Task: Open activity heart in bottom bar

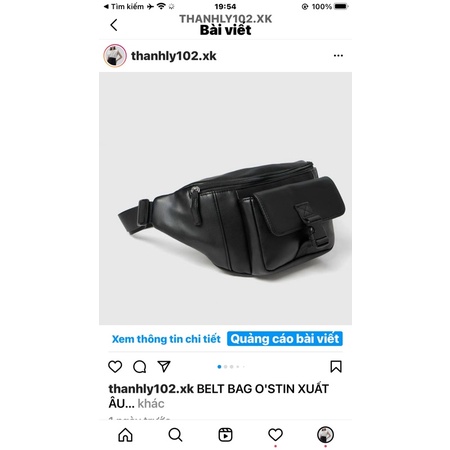Action: (275, 435)
